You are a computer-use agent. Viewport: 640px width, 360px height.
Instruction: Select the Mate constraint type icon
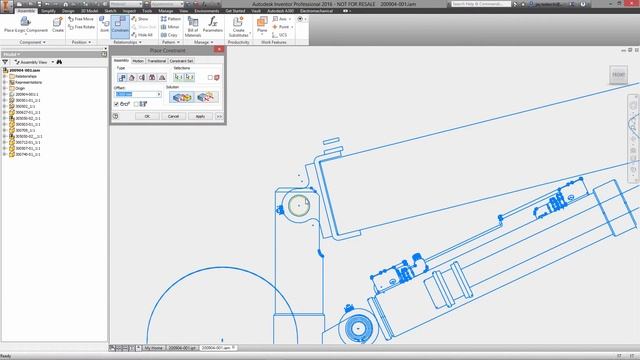coord(122,77)
